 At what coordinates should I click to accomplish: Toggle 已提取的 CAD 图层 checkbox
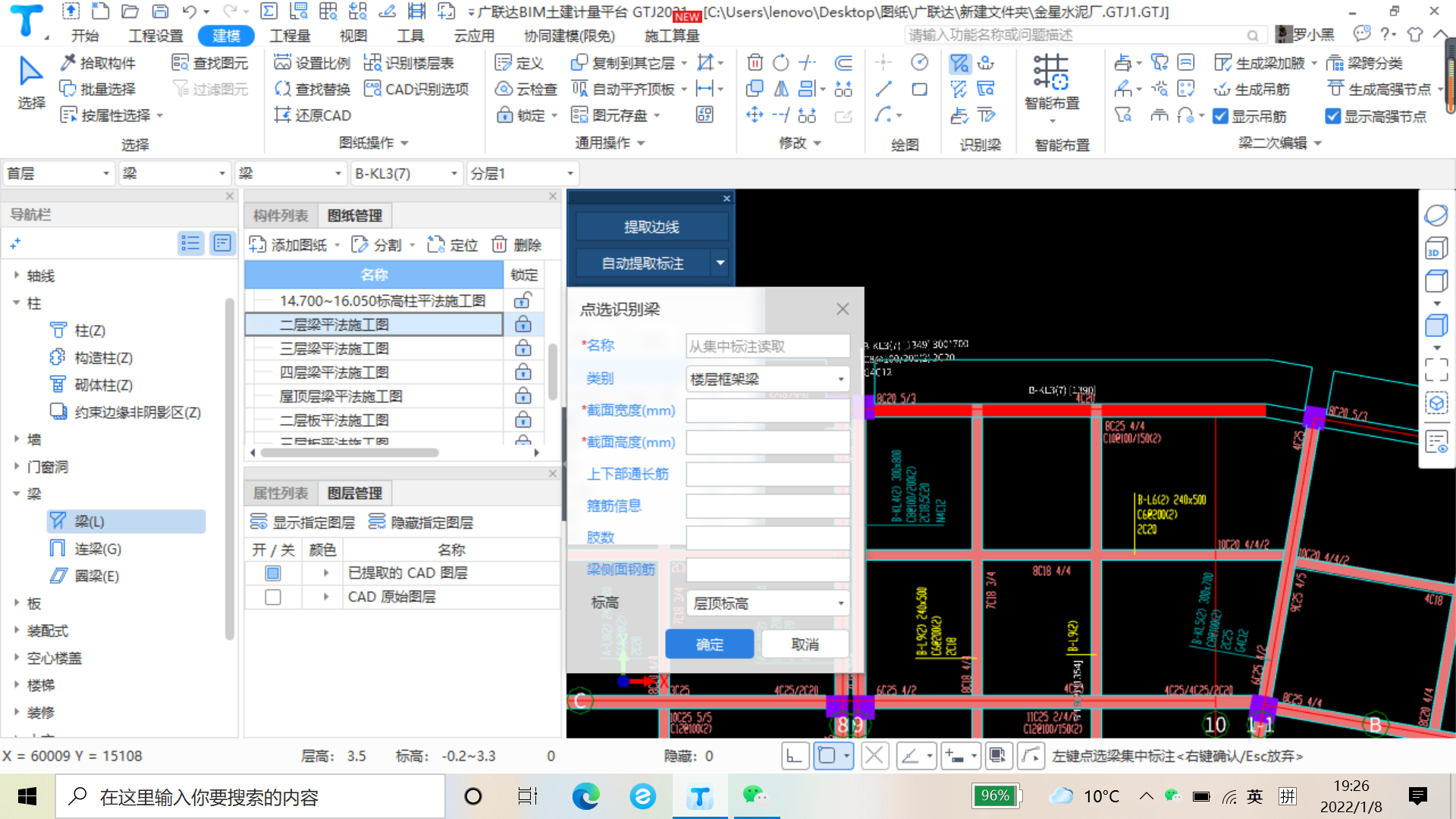click(x=273, y=573)
